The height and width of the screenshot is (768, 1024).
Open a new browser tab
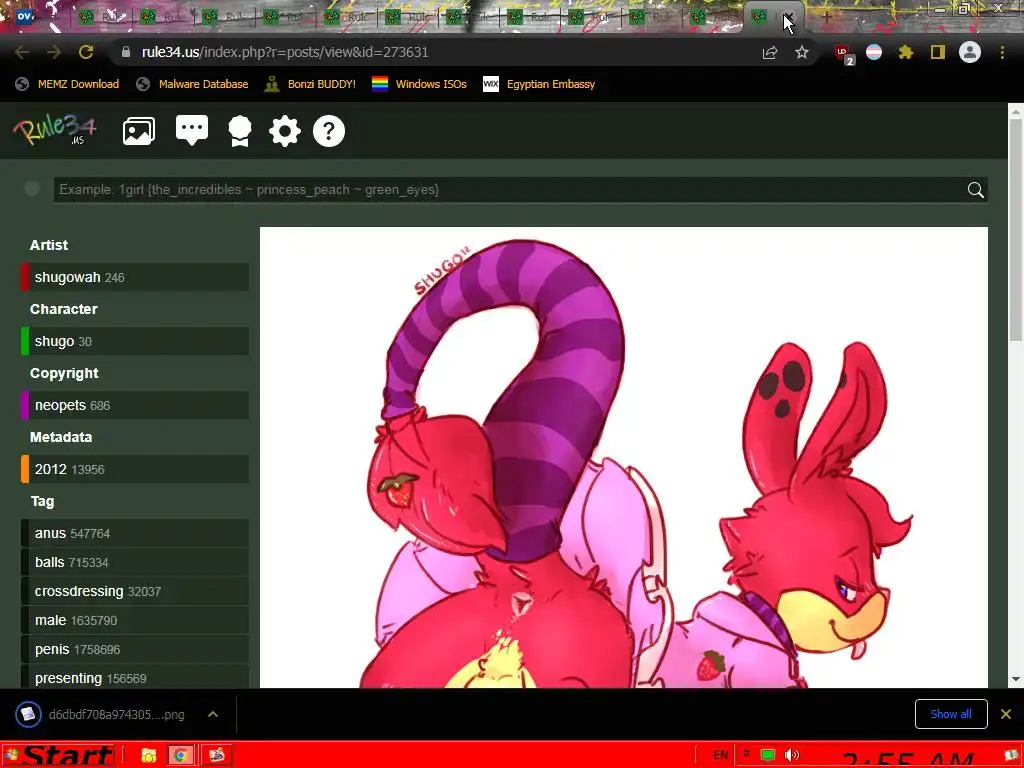pyautogui.click(x=827, y=18)
